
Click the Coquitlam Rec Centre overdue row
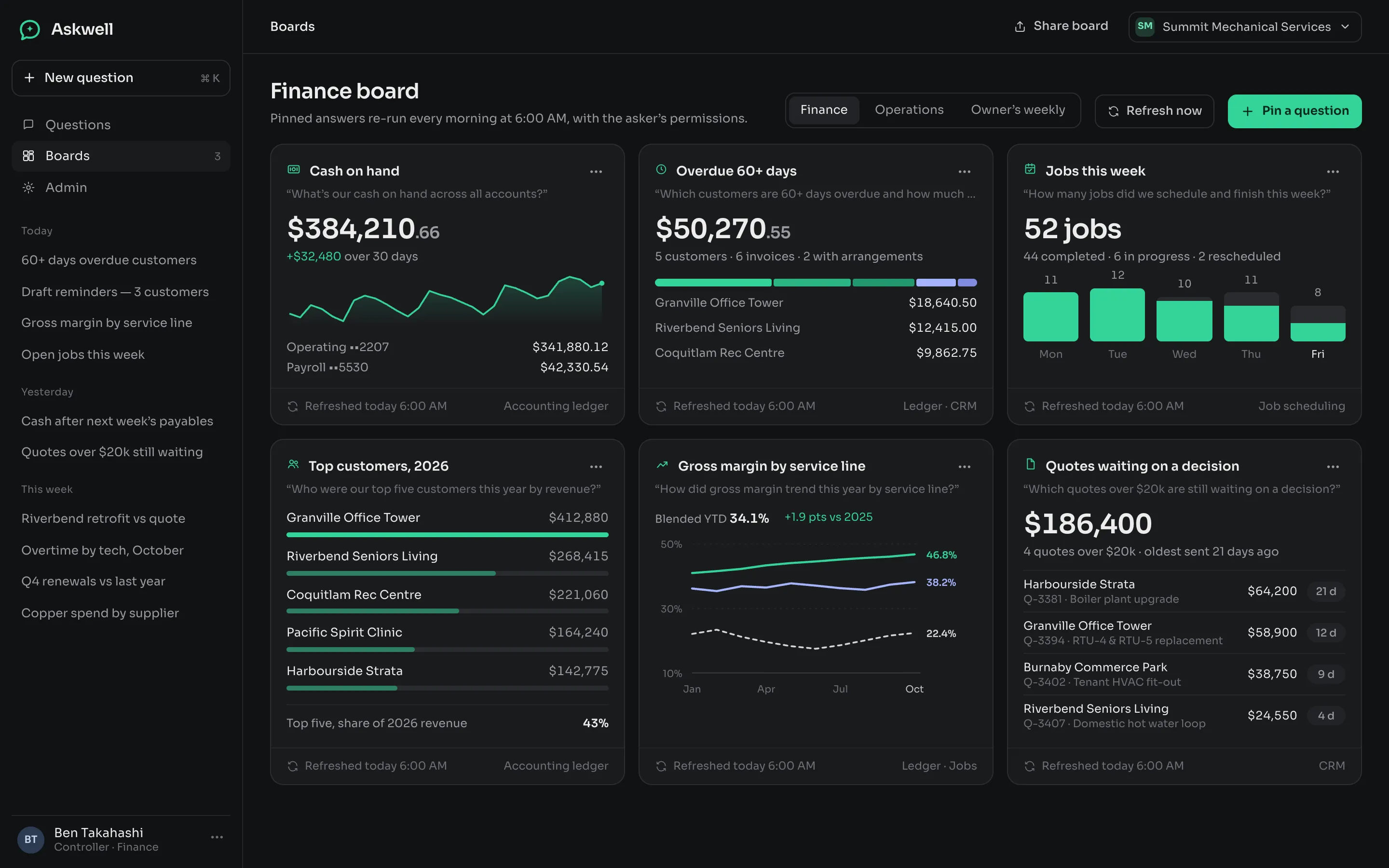816,353
